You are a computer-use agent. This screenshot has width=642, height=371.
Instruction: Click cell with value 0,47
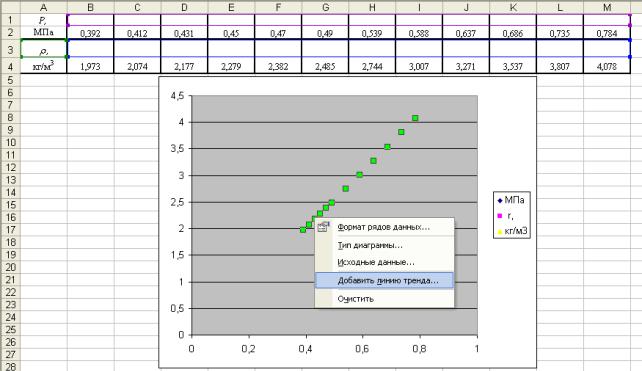[278, 33]
